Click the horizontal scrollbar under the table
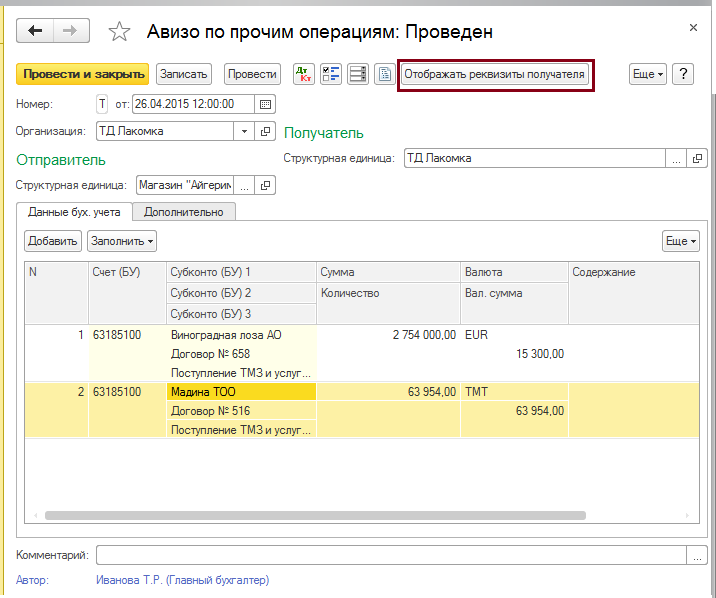Screen dimensions: 716x598 pos(300,516)
